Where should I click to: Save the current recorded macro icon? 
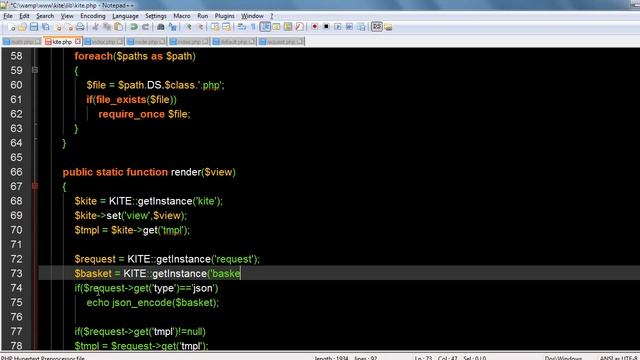[361, 27]
